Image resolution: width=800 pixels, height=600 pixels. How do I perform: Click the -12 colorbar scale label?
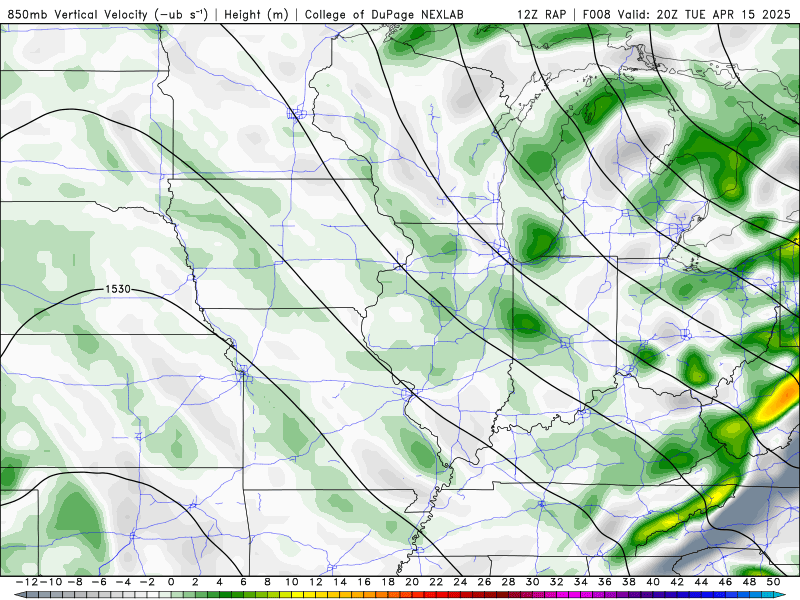[27, 582]
